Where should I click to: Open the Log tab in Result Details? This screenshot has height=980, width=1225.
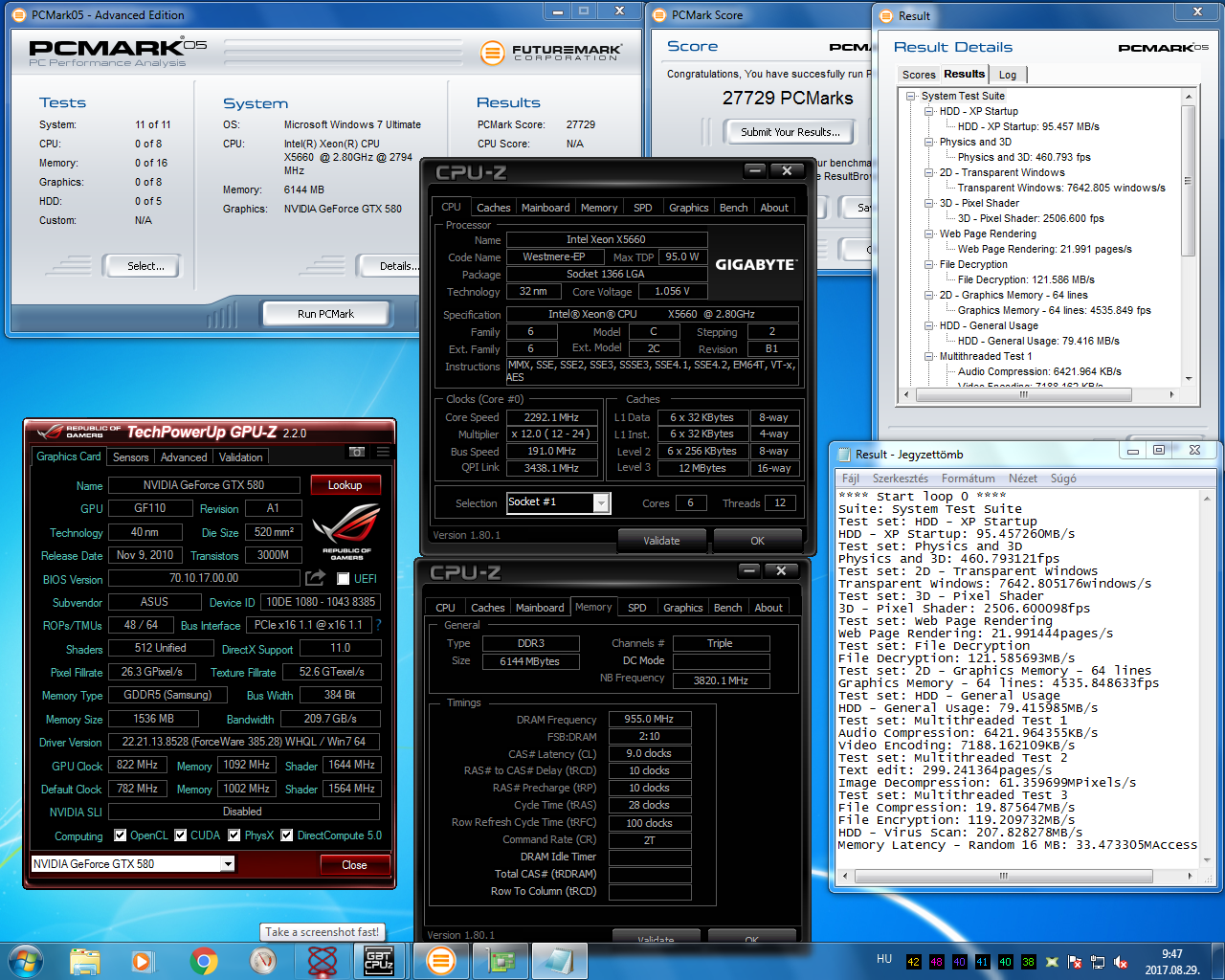(x=1008, y=75)
